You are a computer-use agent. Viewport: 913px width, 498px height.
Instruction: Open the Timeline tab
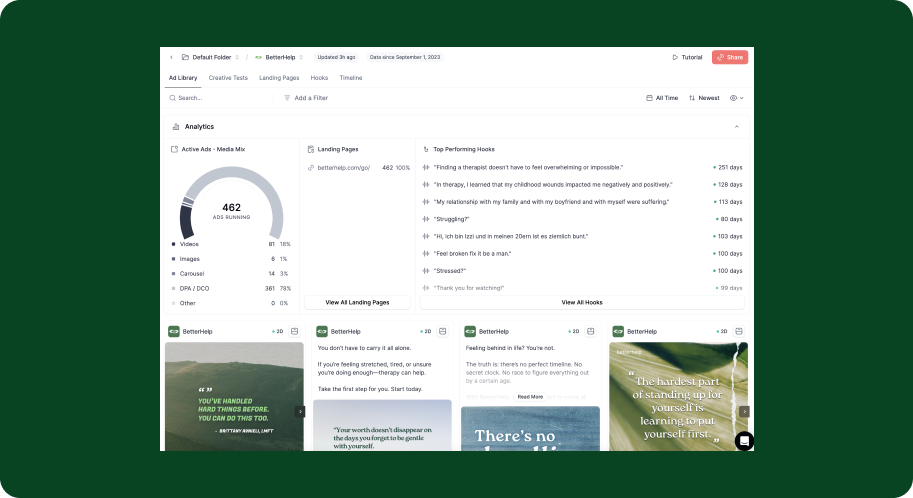tap(351, 77)
